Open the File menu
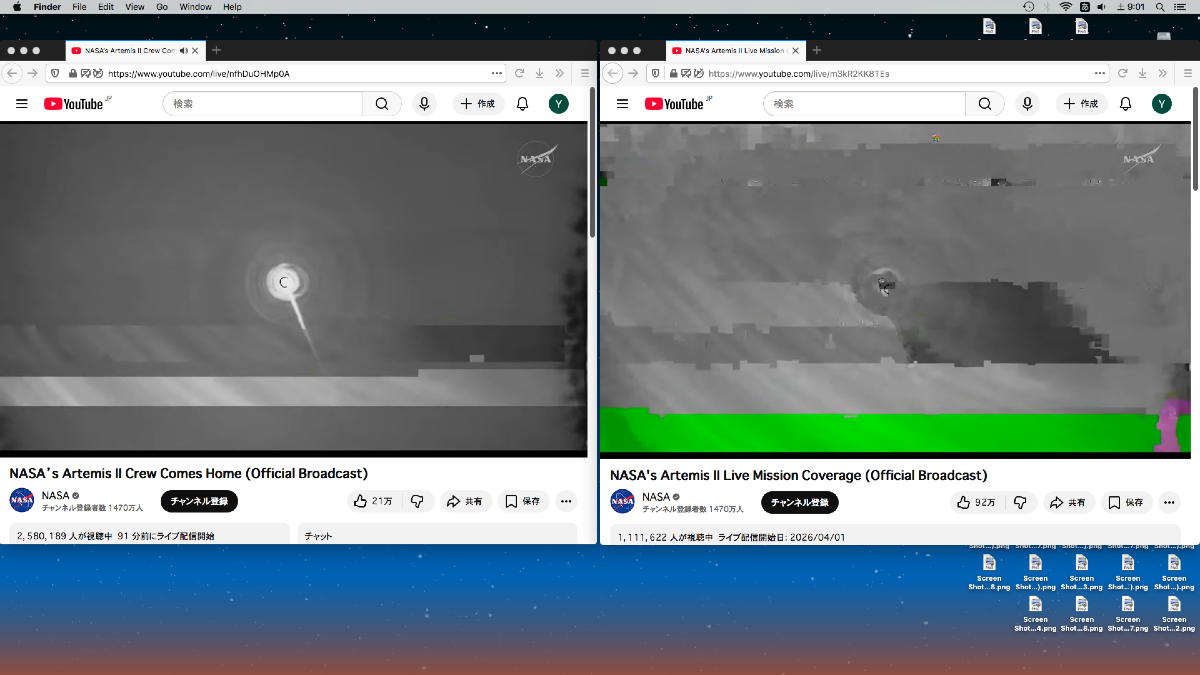Screen dimensions: 1200x675 79,7
